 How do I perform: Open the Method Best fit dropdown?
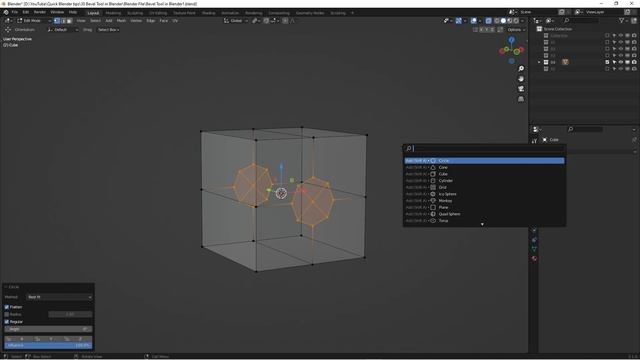click(60, 297)
